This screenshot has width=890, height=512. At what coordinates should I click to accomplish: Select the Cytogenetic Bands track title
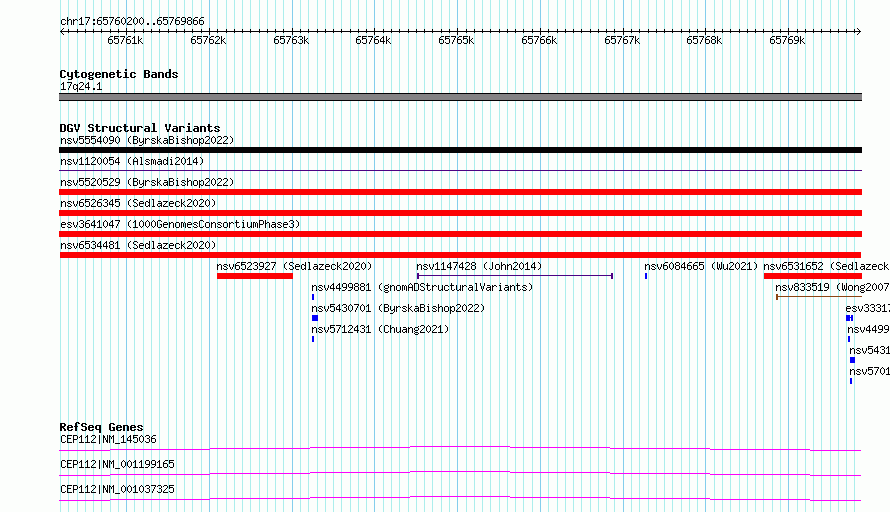(x=119, y=74)
